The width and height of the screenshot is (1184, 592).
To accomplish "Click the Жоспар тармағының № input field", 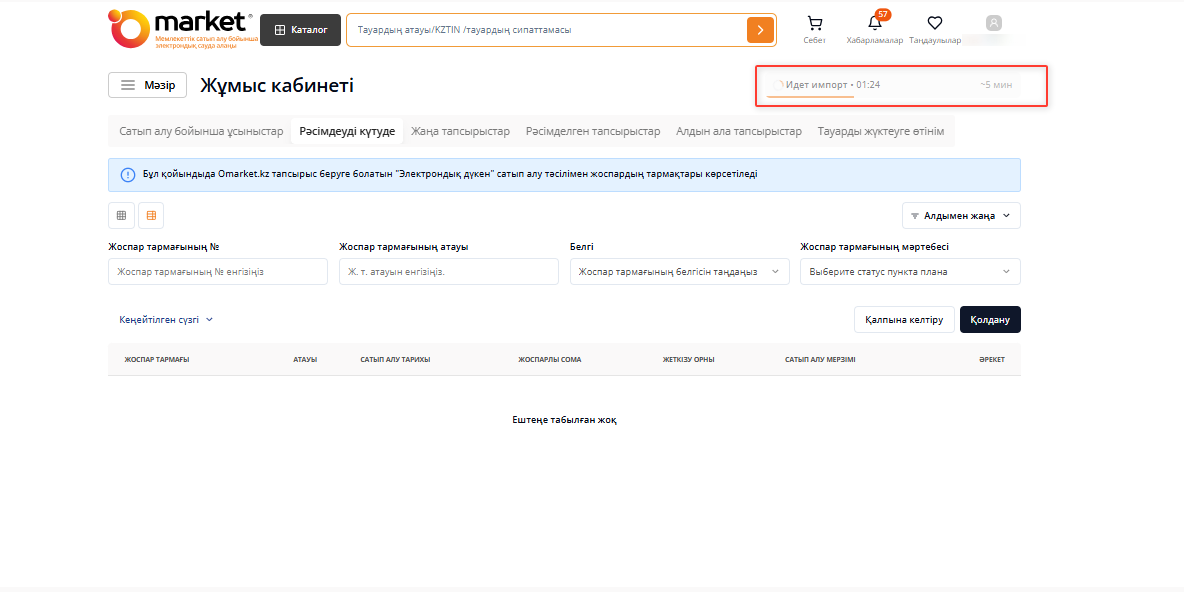I will [218, 272].
